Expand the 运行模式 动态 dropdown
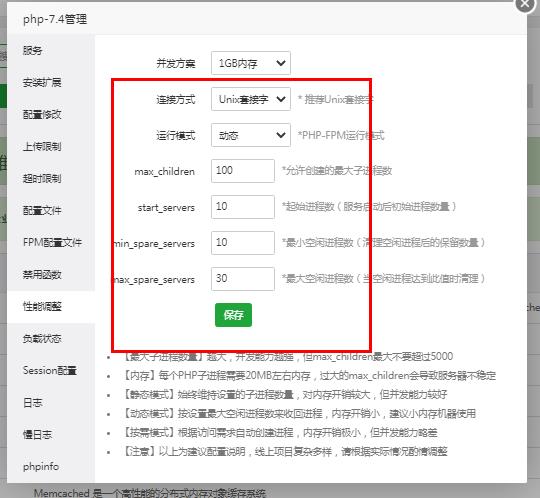 click(x=251, y=135)
